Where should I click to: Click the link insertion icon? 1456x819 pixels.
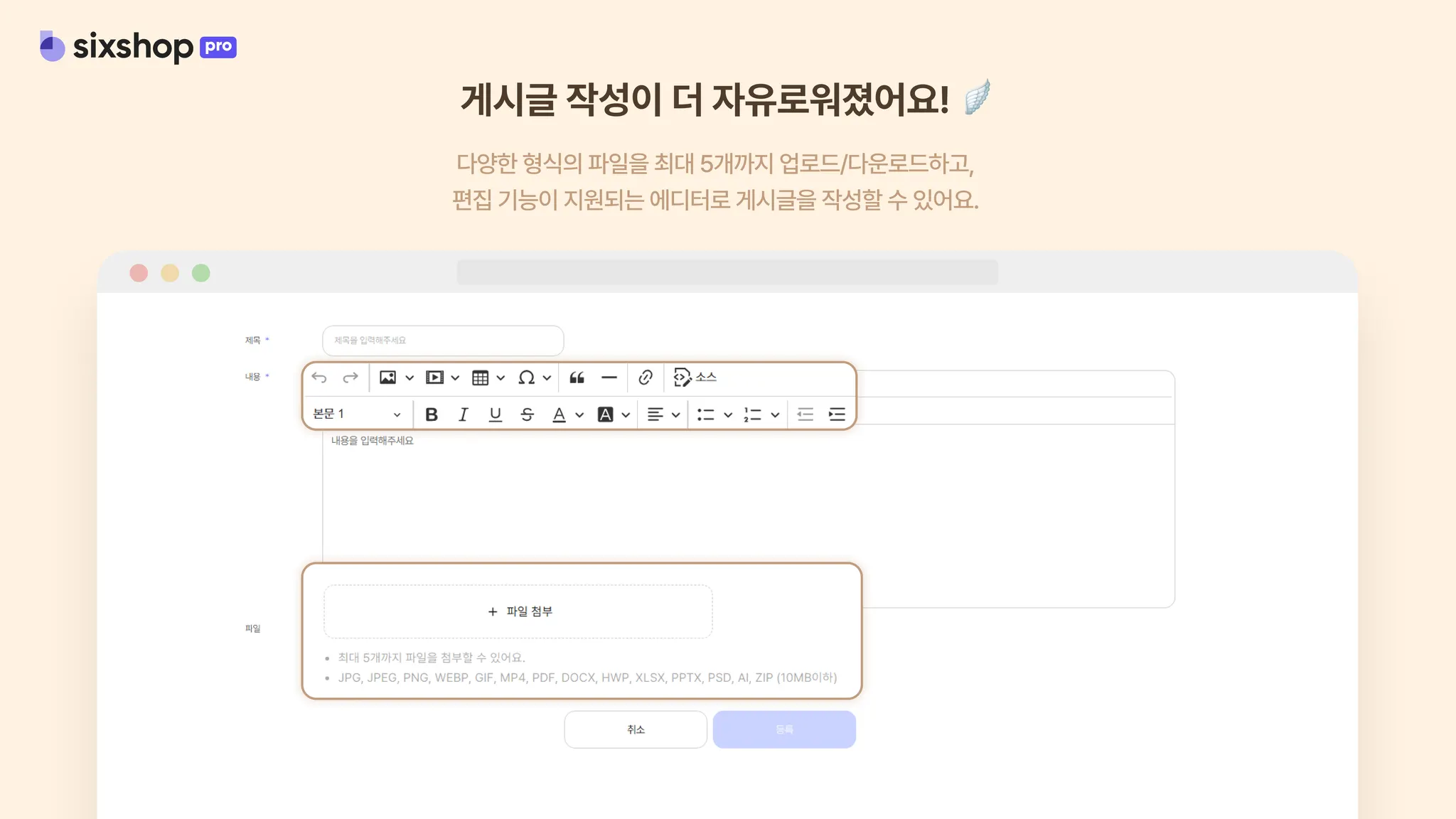[x=646, y=378]
